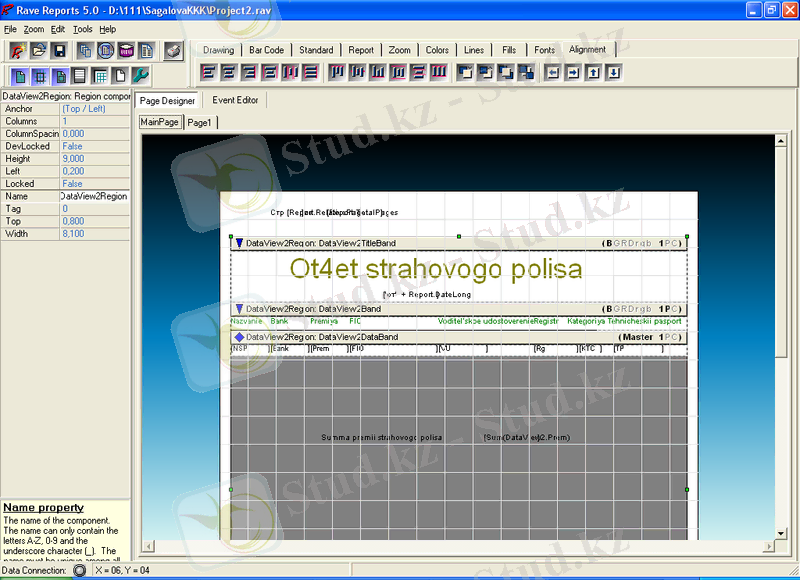Viewport: 800px width, 580px height.
Task: Open a project with the folder icon
Action: (39, 51)
